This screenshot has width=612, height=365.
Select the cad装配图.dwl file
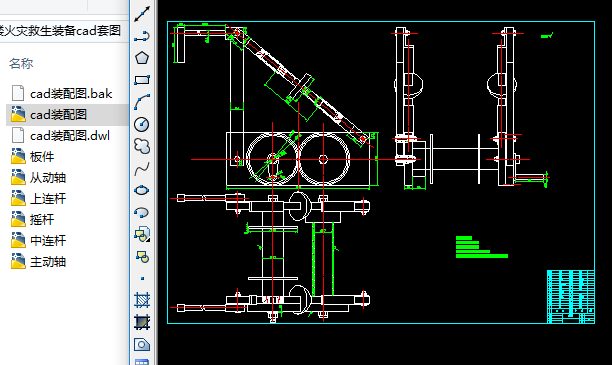click(61, 136)
